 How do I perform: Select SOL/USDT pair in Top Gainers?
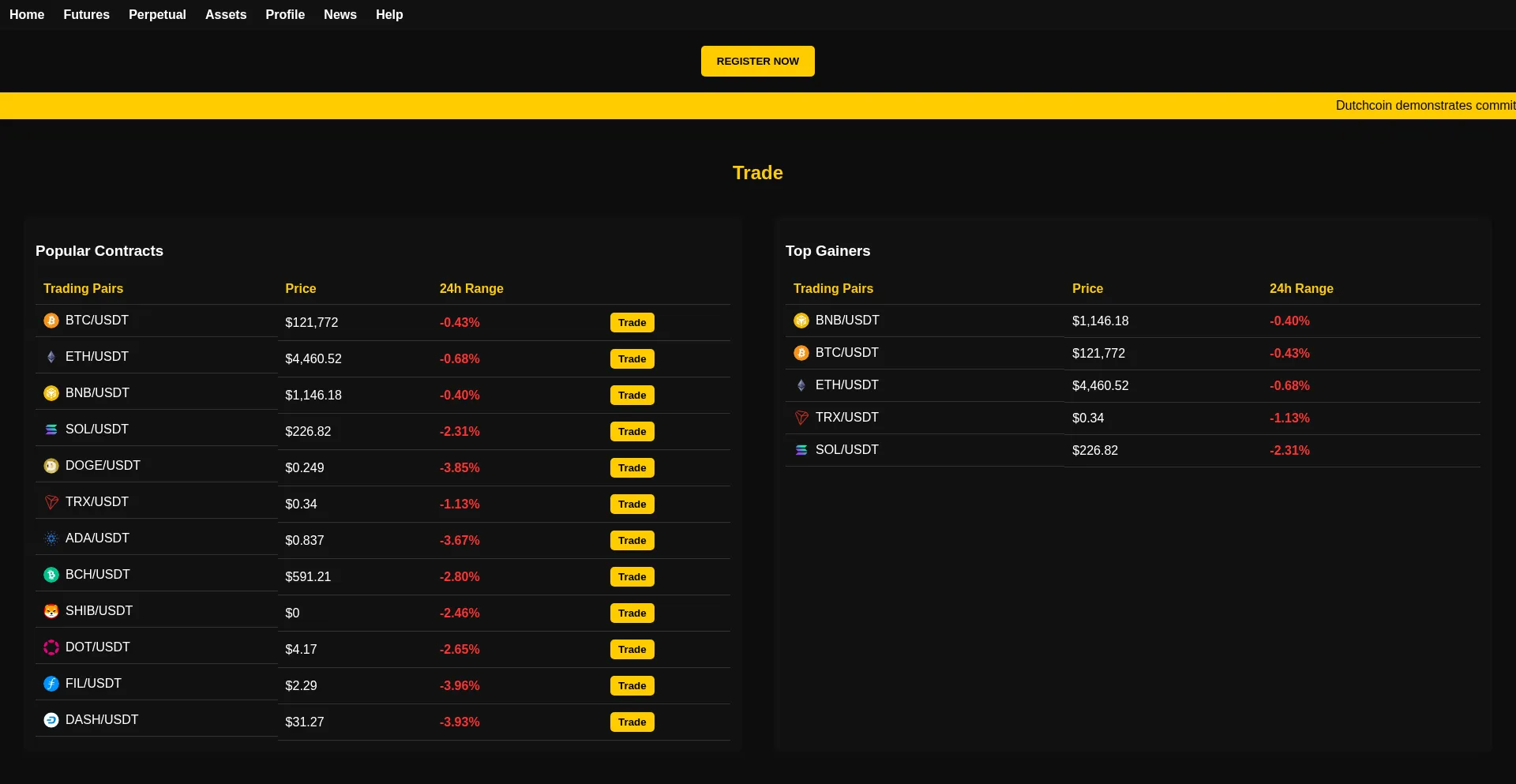(x=846, y=450)
